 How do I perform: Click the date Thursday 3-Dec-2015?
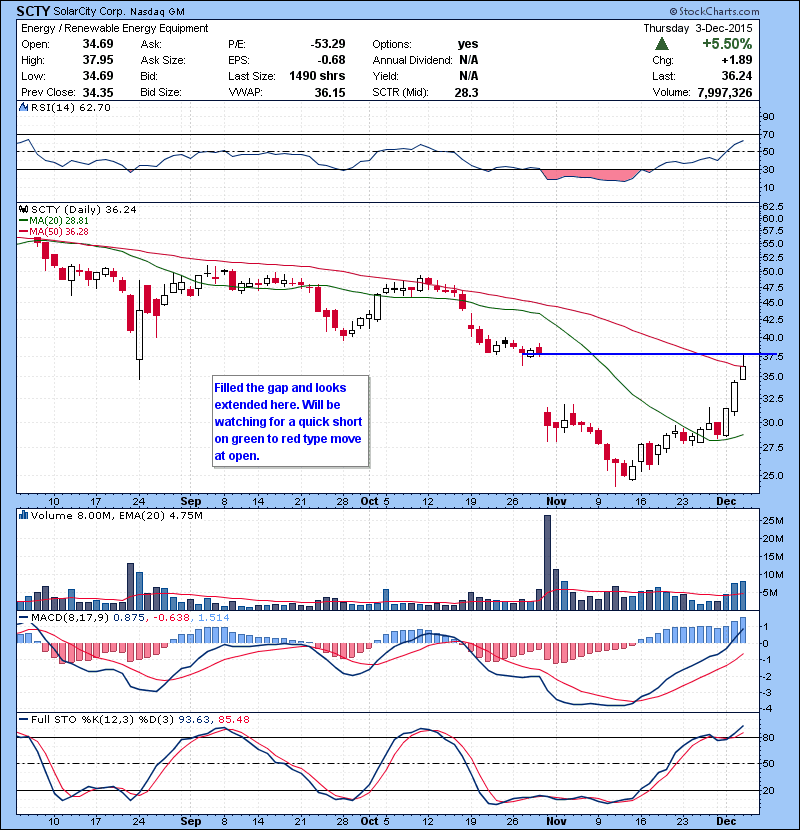(x=698, y=28)
